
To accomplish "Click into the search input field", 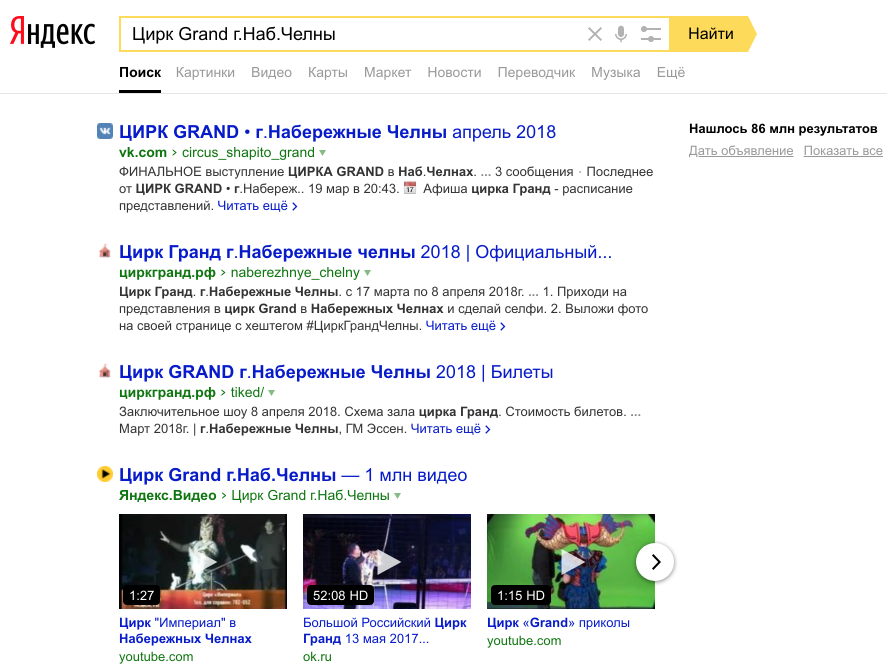I will click(x=350, y=34).
